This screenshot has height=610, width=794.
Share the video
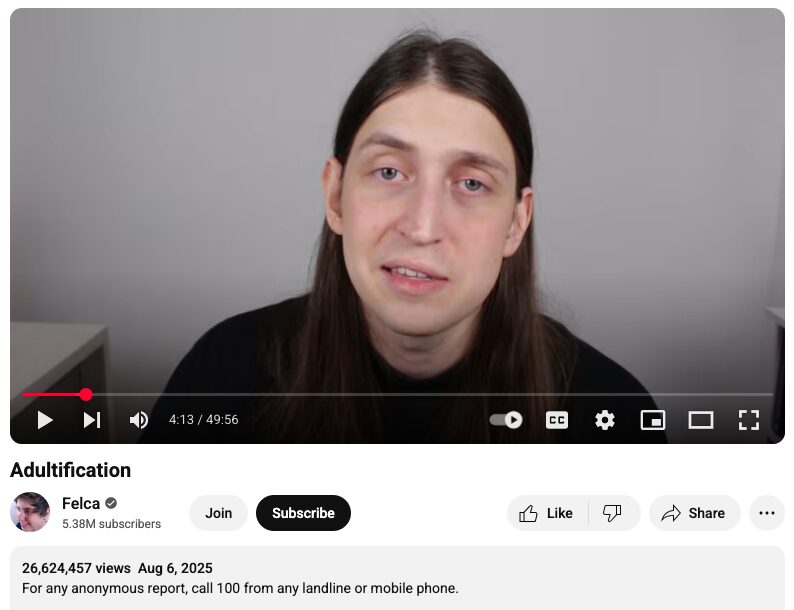[x=695, y=513]
